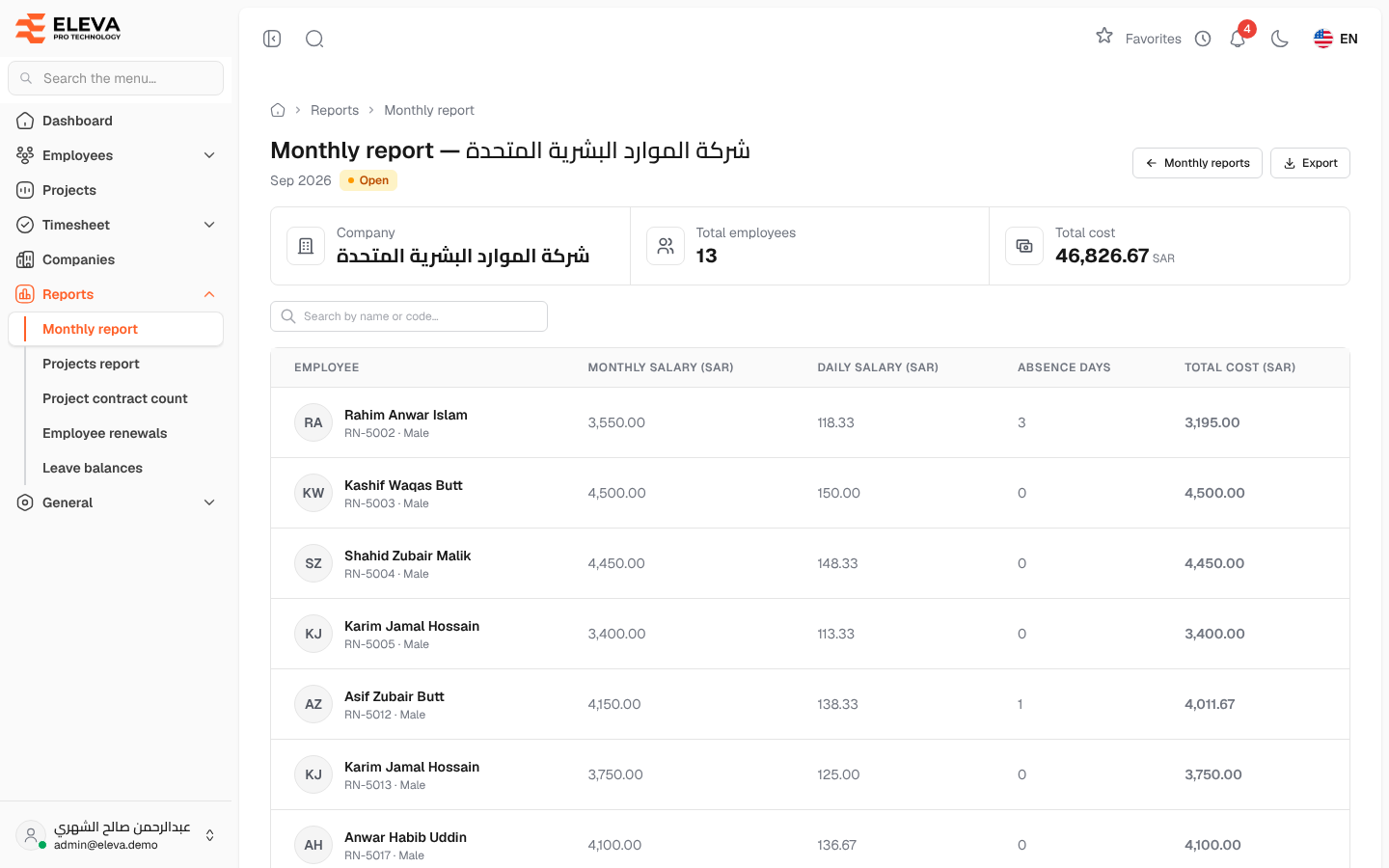The width and height of the screenshot is (1389, 868).
Task: Expand the Employees sidebar chevron
Action: coord(209,155)
